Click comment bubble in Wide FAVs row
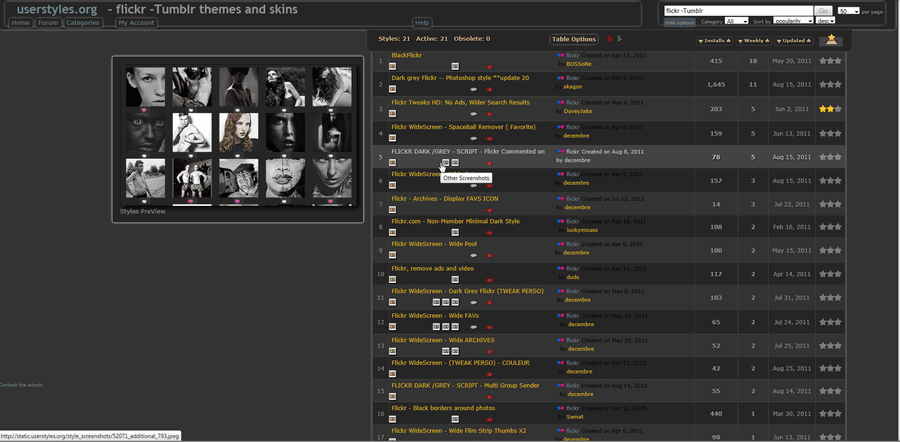 point(474,327)
